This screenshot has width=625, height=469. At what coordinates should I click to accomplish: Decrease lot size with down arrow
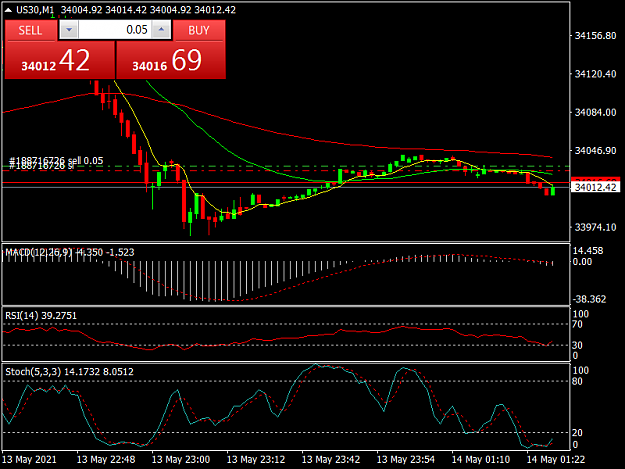pos(69,30)
